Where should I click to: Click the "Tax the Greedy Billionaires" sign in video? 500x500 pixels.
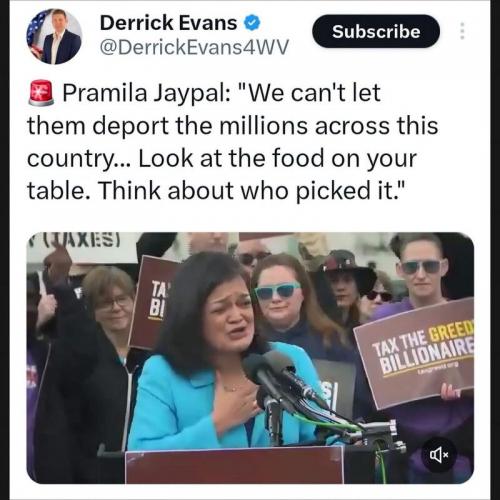(415, 354)
